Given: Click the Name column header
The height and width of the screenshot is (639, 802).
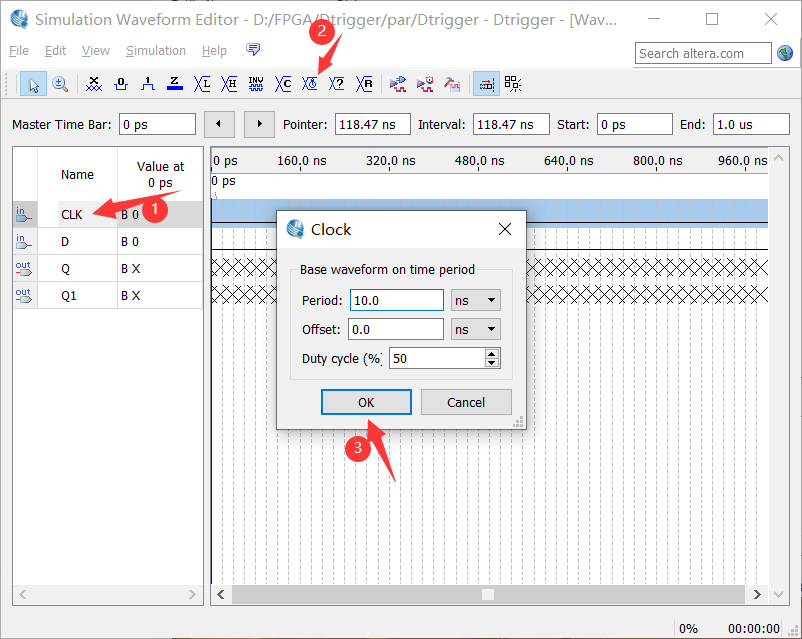Looking at the screenshot, I should (x=77, y=174).
